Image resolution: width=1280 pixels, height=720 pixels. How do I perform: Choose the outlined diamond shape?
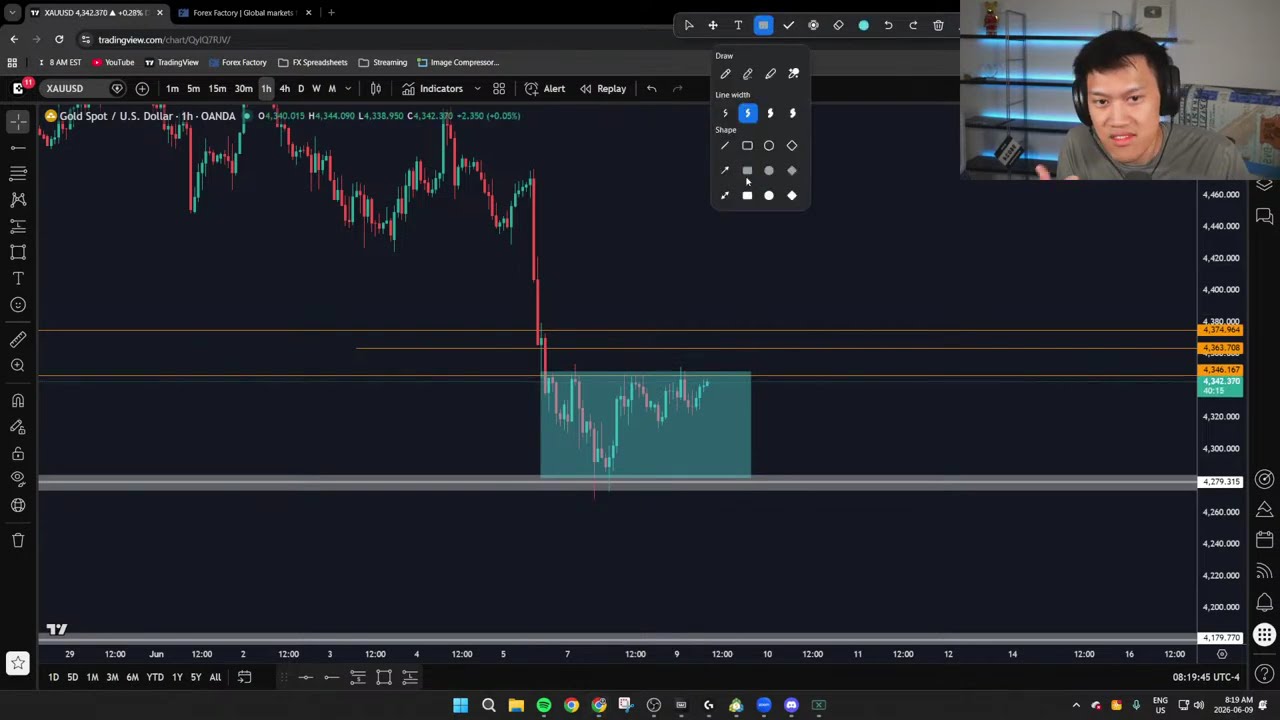tap(792, 146)
